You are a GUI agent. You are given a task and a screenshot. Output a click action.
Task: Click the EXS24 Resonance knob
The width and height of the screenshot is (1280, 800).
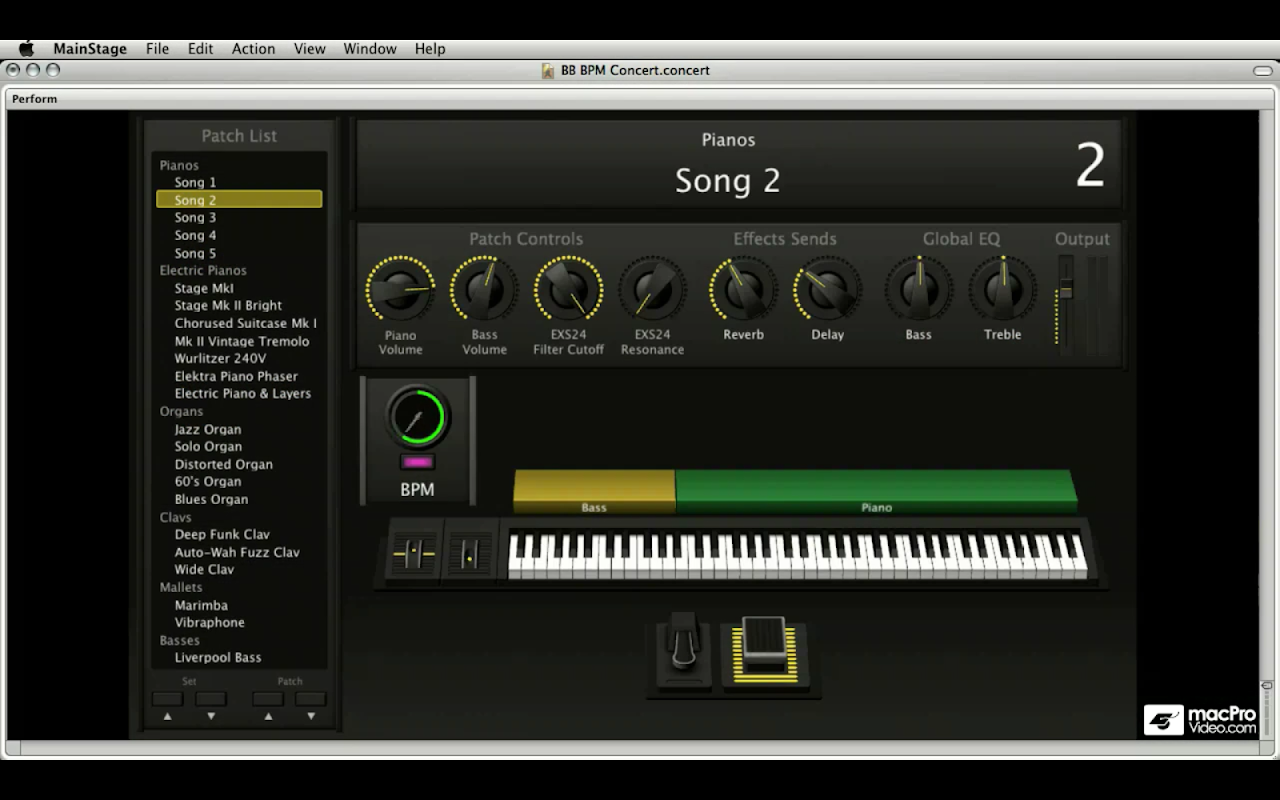point(652,290)
